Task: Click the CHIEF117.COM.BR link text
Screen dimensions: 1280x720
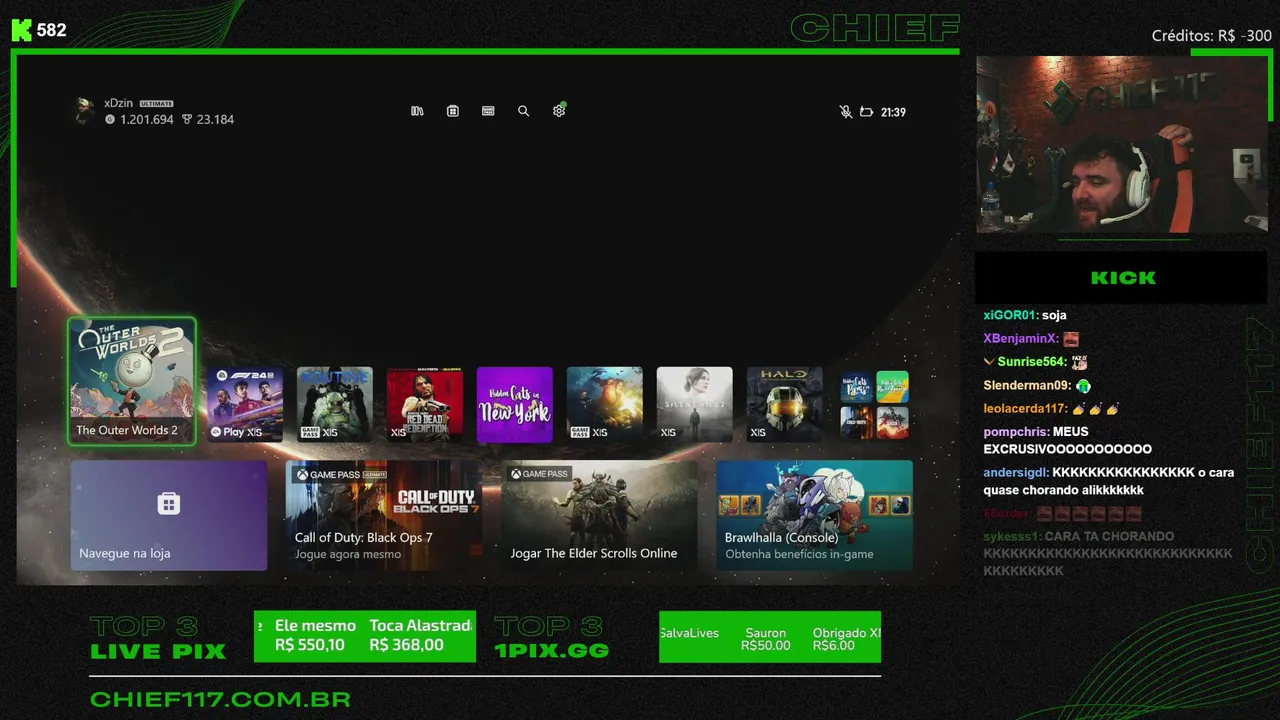Action: click(220, 700)
